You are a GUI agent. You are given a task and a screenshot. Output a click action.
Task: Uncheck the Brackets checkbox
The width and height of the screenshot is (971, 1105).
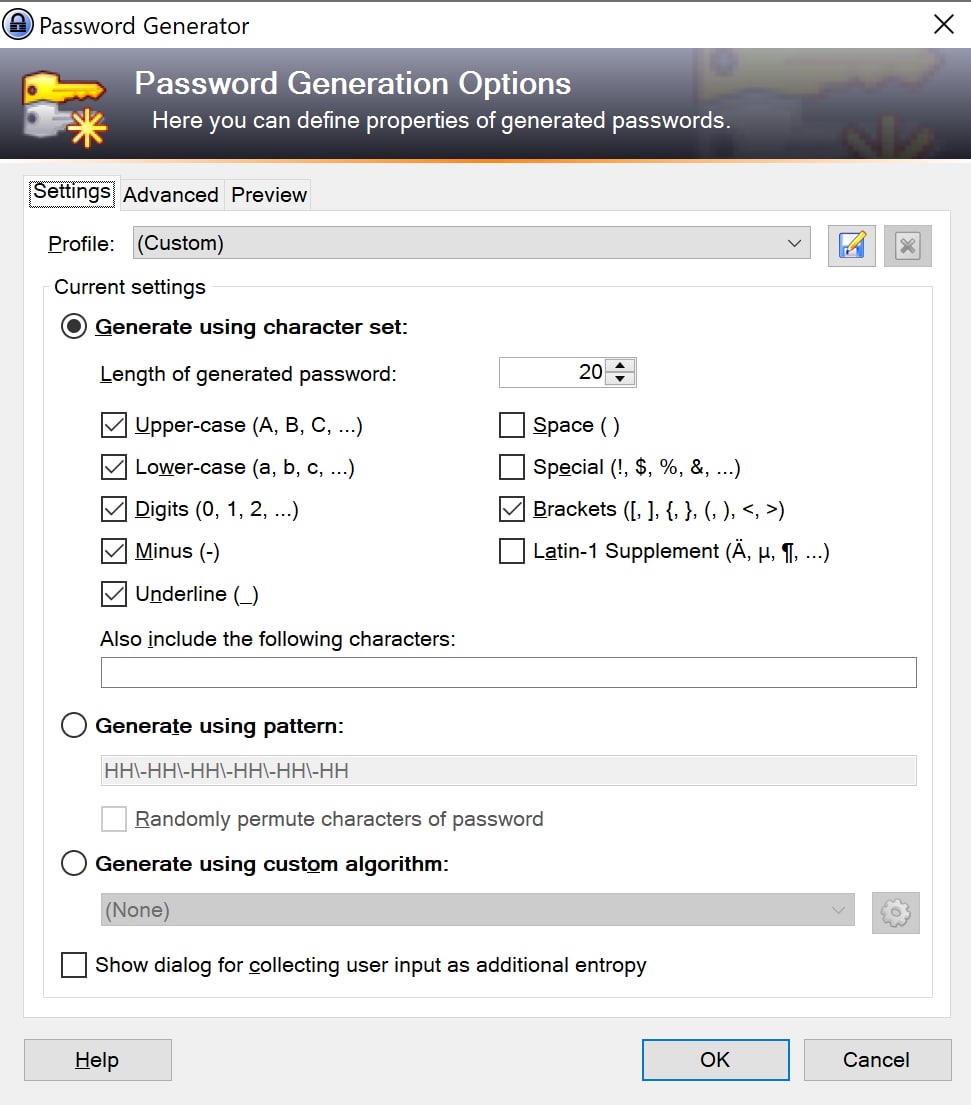[512, 509]
